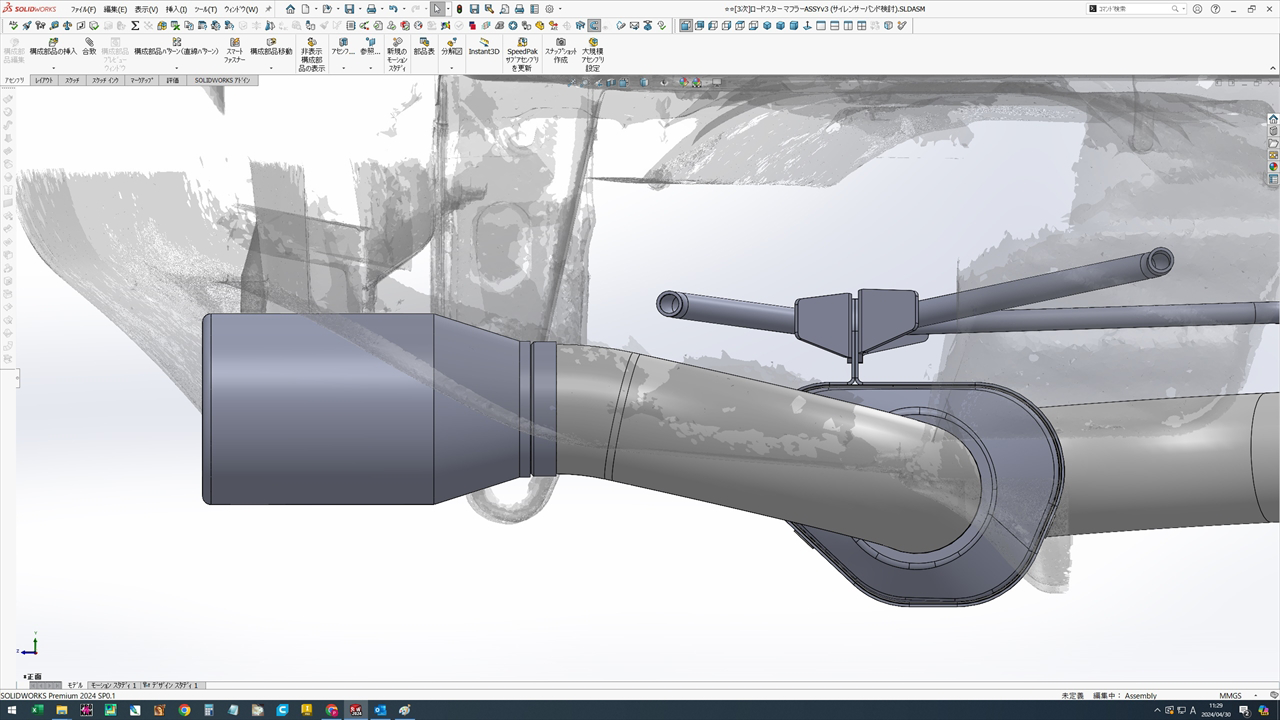This screenshot has width=1280, height=720.
Task: Open the 表示(V) menu
Action: click(146, 9)
